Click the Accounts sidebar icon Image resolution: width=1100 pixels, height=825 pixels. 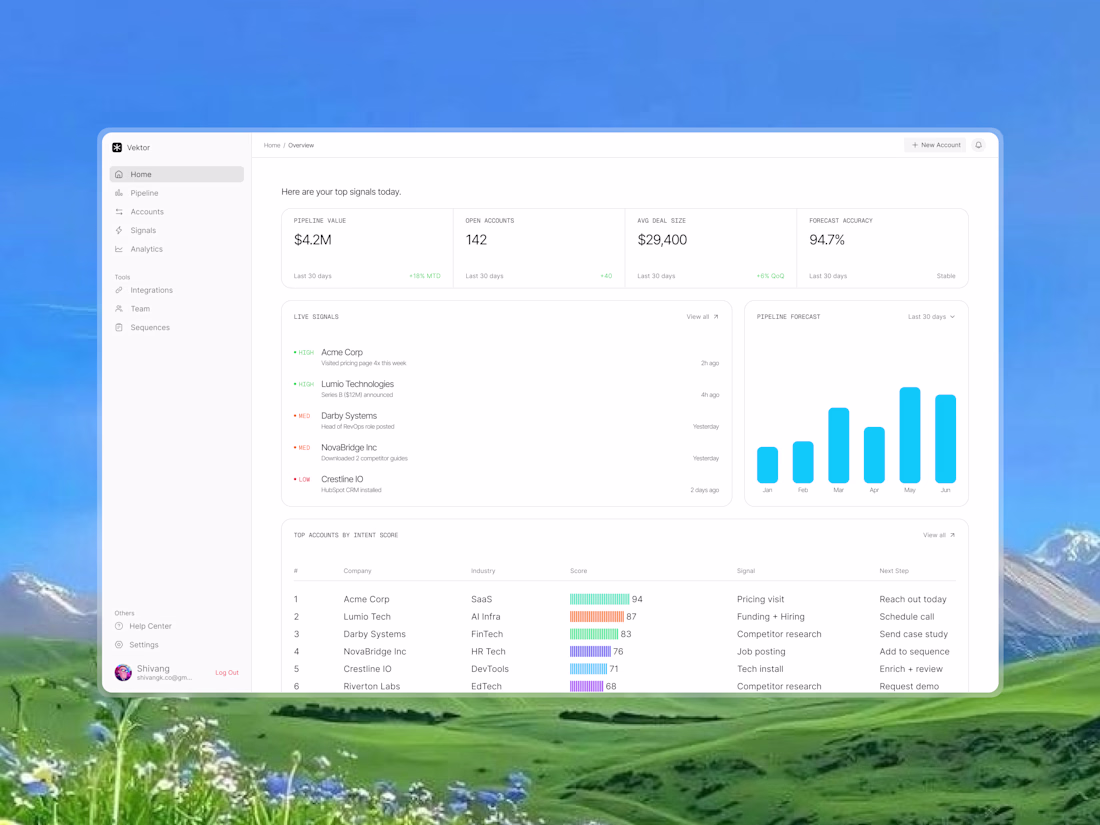[x=119, y=212]
